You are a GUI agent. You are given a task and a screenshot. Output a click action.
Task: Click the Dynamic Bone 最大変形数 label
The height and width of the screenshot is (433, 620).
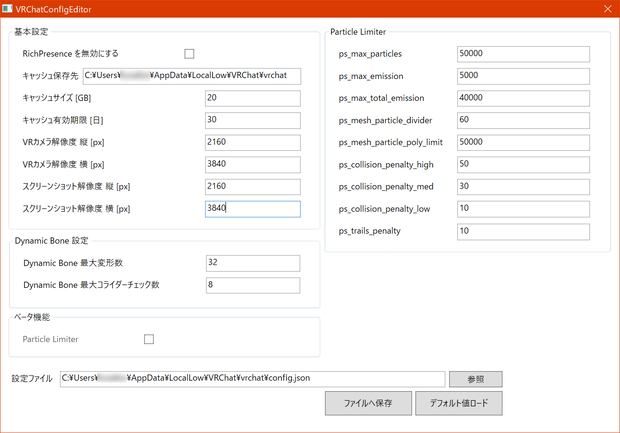click(73, 263)
